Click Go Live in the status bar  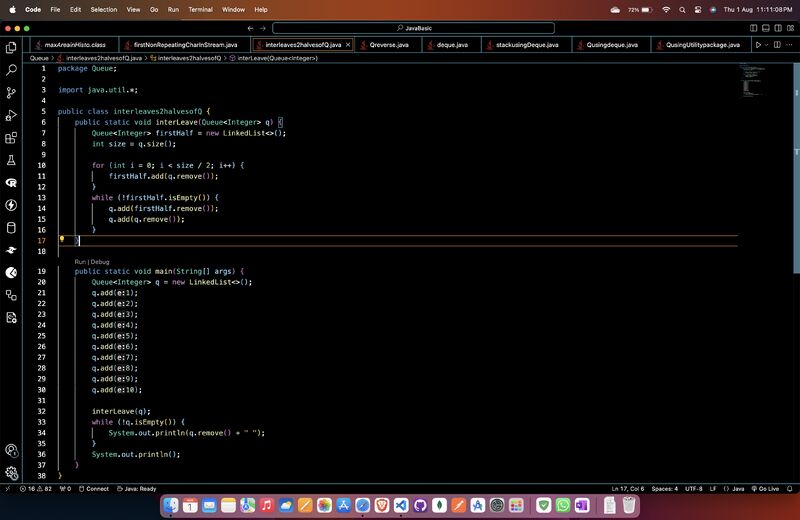coord(768,489)
